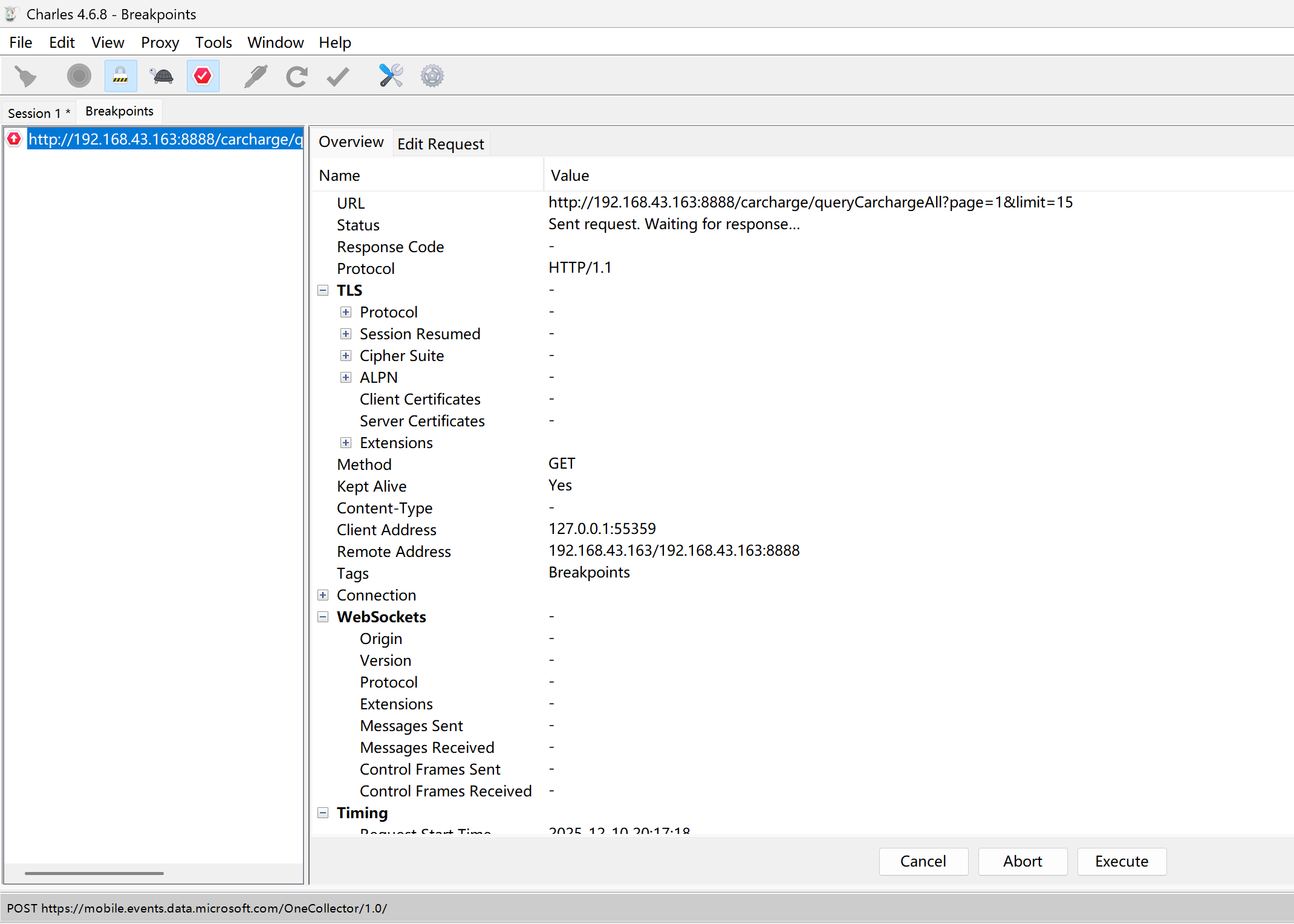Switch to the Session 1 tab
1294x924 pixels.
(x=39, y=113)
